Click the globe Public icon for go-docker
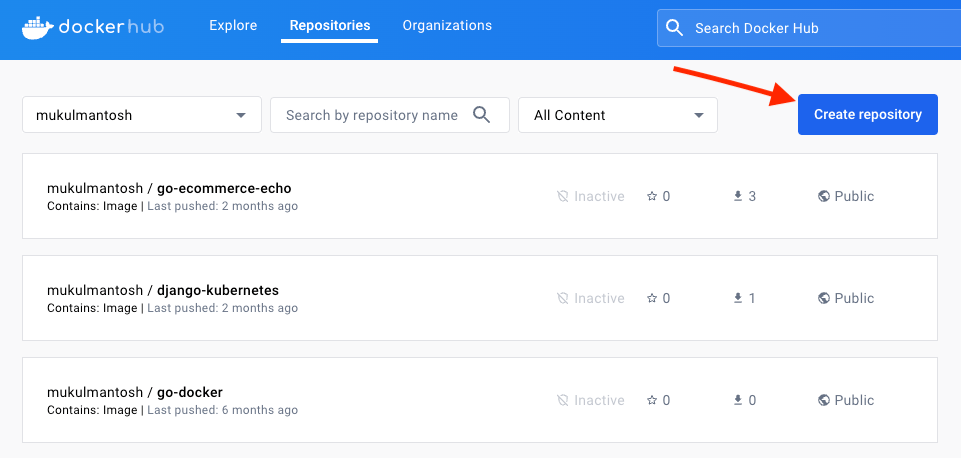 [824, 401]
